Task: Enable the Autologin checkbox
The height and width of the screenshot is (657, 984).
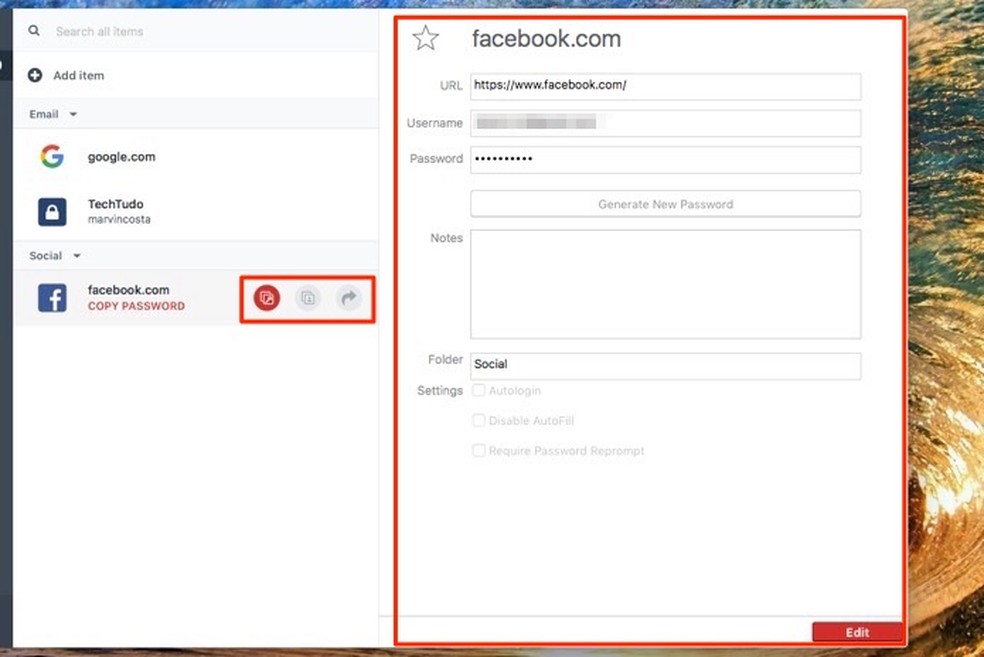Action: point(478,390)
